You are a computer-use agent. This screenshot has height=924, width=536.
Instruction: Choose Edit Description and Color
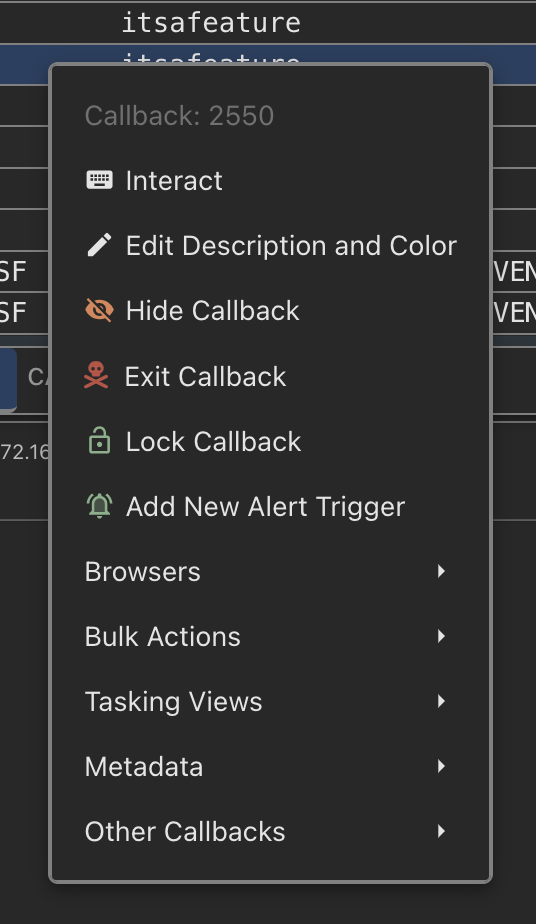[x=291, y=246]
